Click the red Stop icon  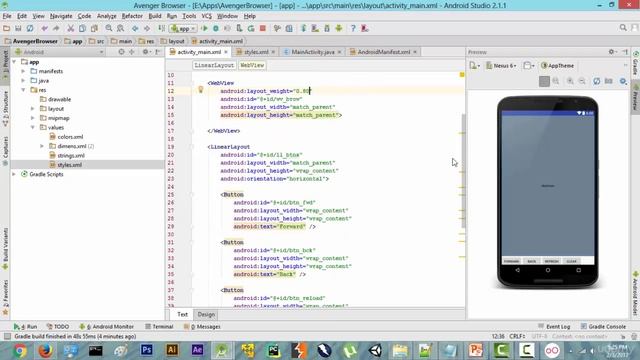click(263, 28)
